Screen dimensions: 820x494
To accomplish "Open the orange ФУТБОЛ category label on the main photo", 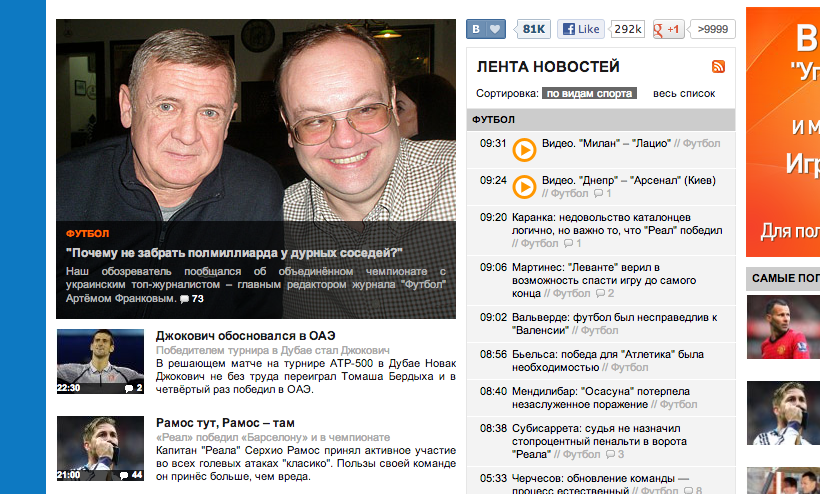I will (x=87, y=234).
